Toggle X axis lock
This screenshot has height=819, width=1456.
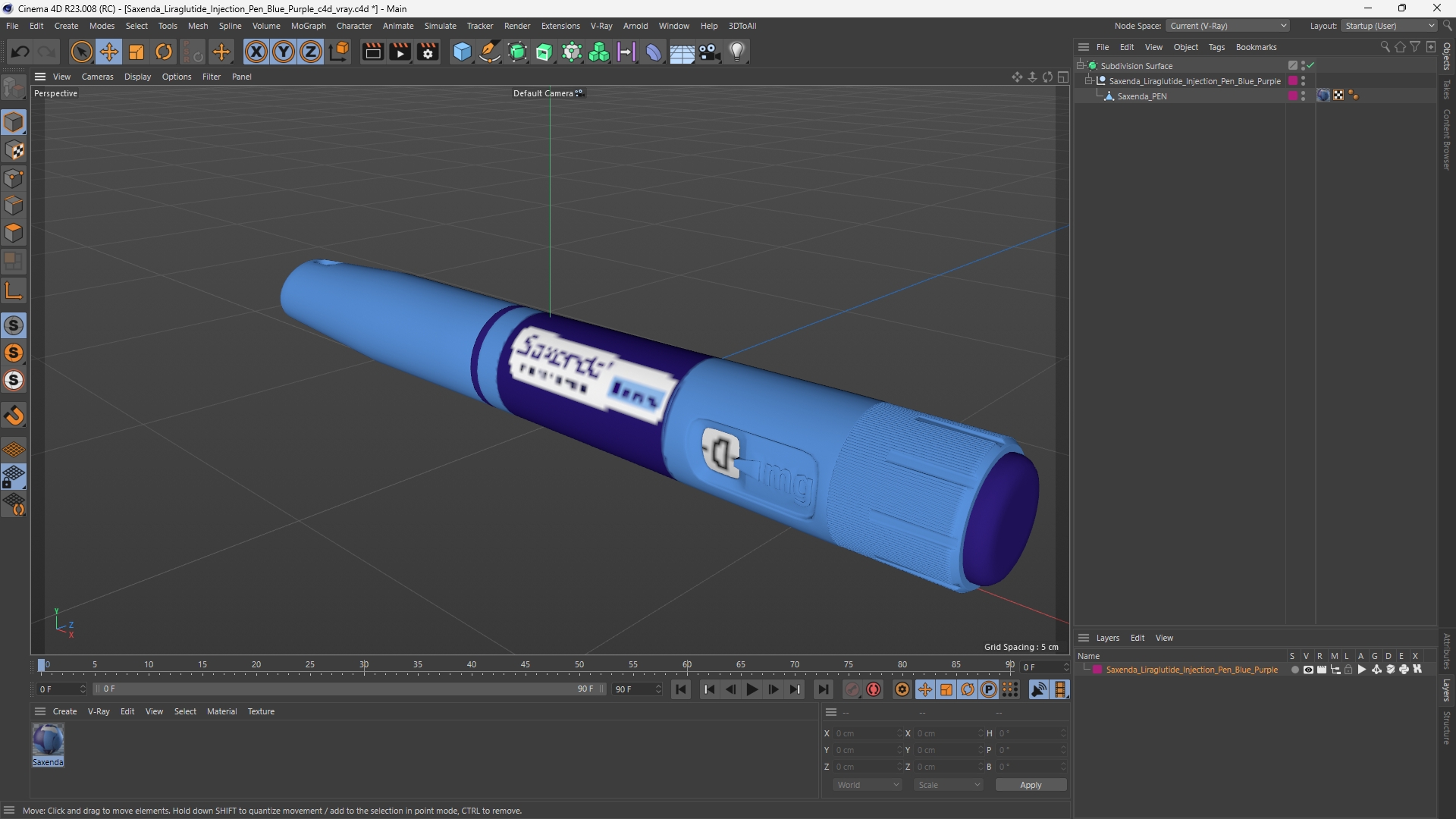click(256, 52)
